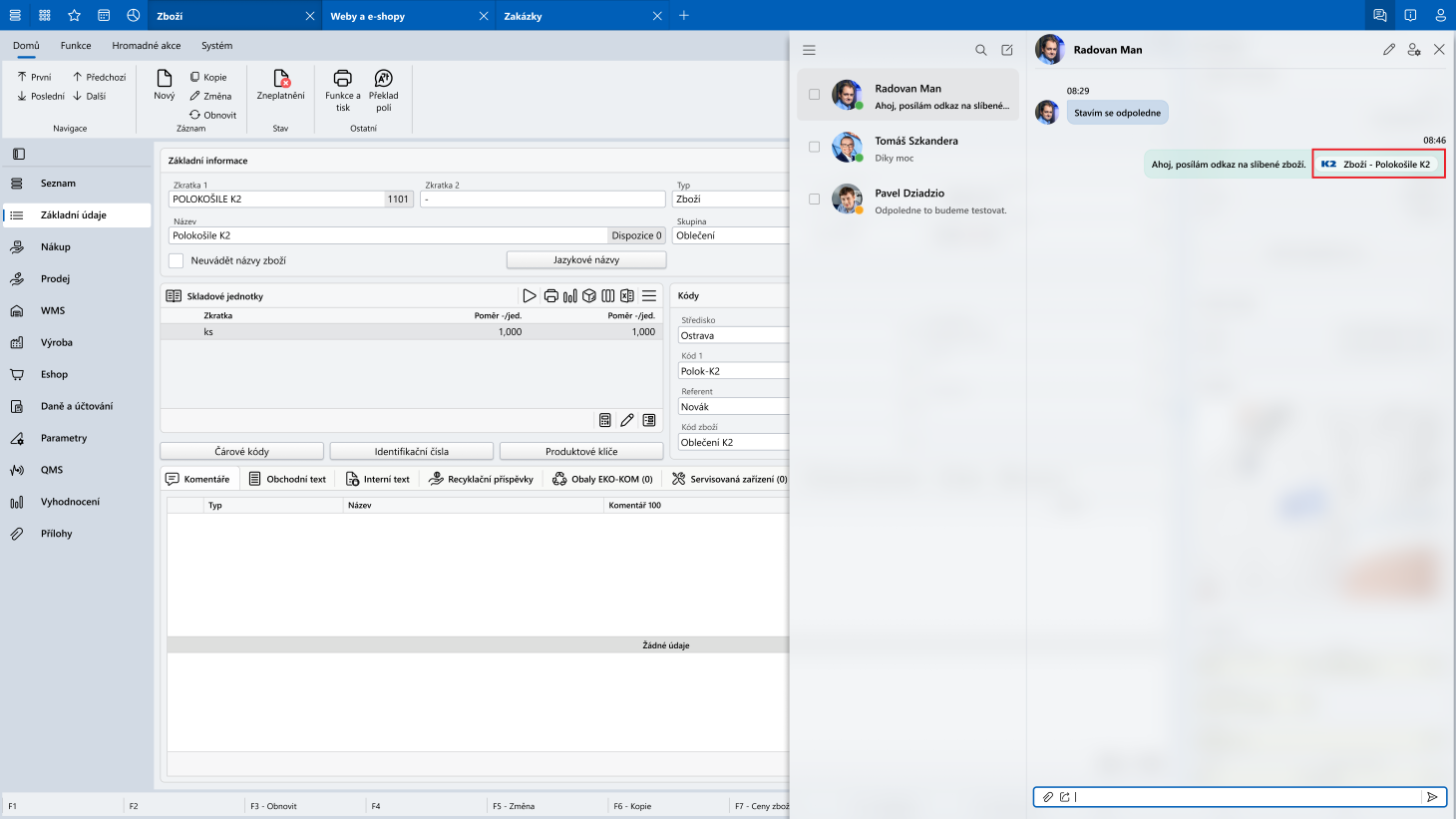Open the Tomáš Szkandera conversation
Screen dimensions: 1456x819
pyautogui.click(x=909, y=148)
